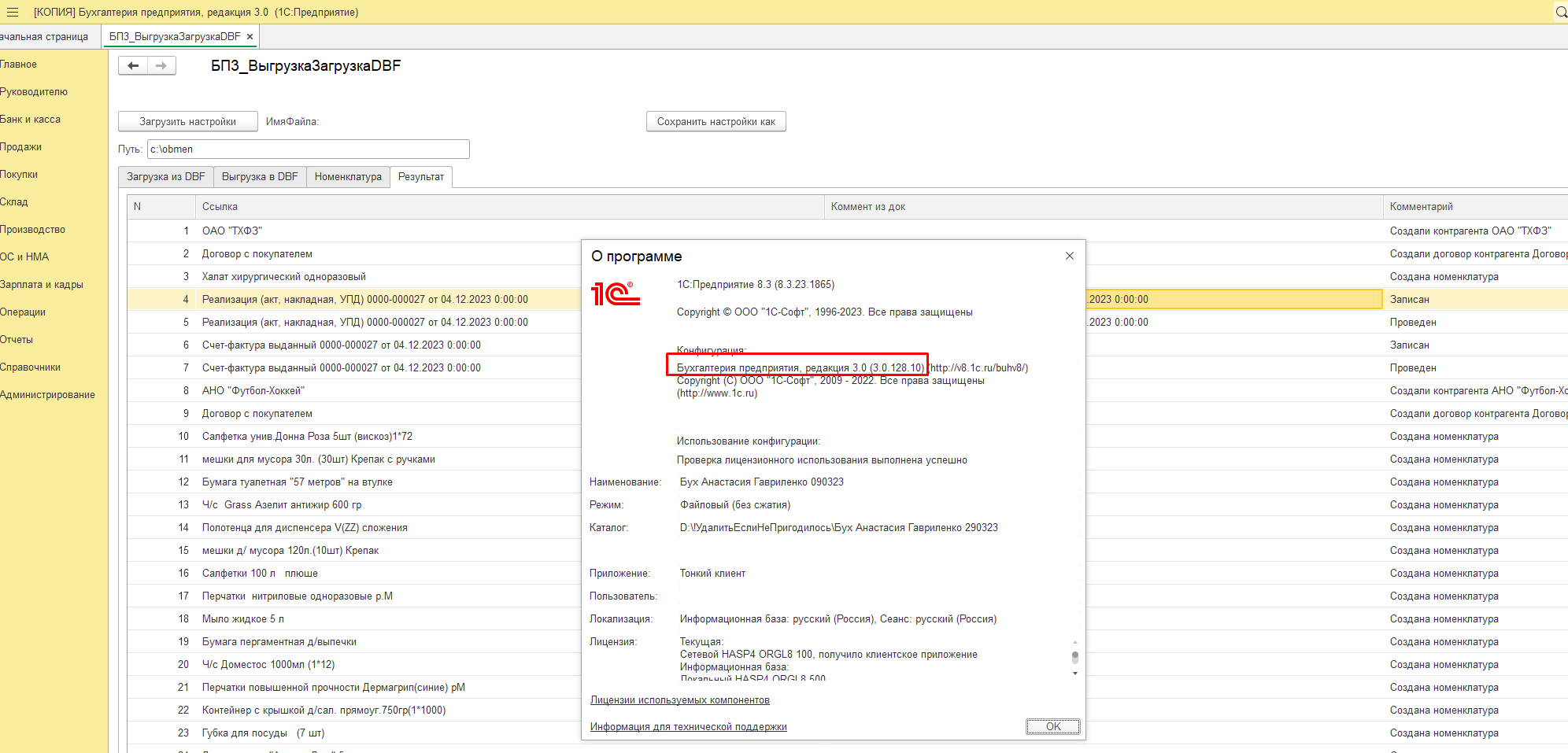Open the Выгрузка в DBF tab
The width and height of the screenshot is (1568, 753).
click(x=260, y=177)
